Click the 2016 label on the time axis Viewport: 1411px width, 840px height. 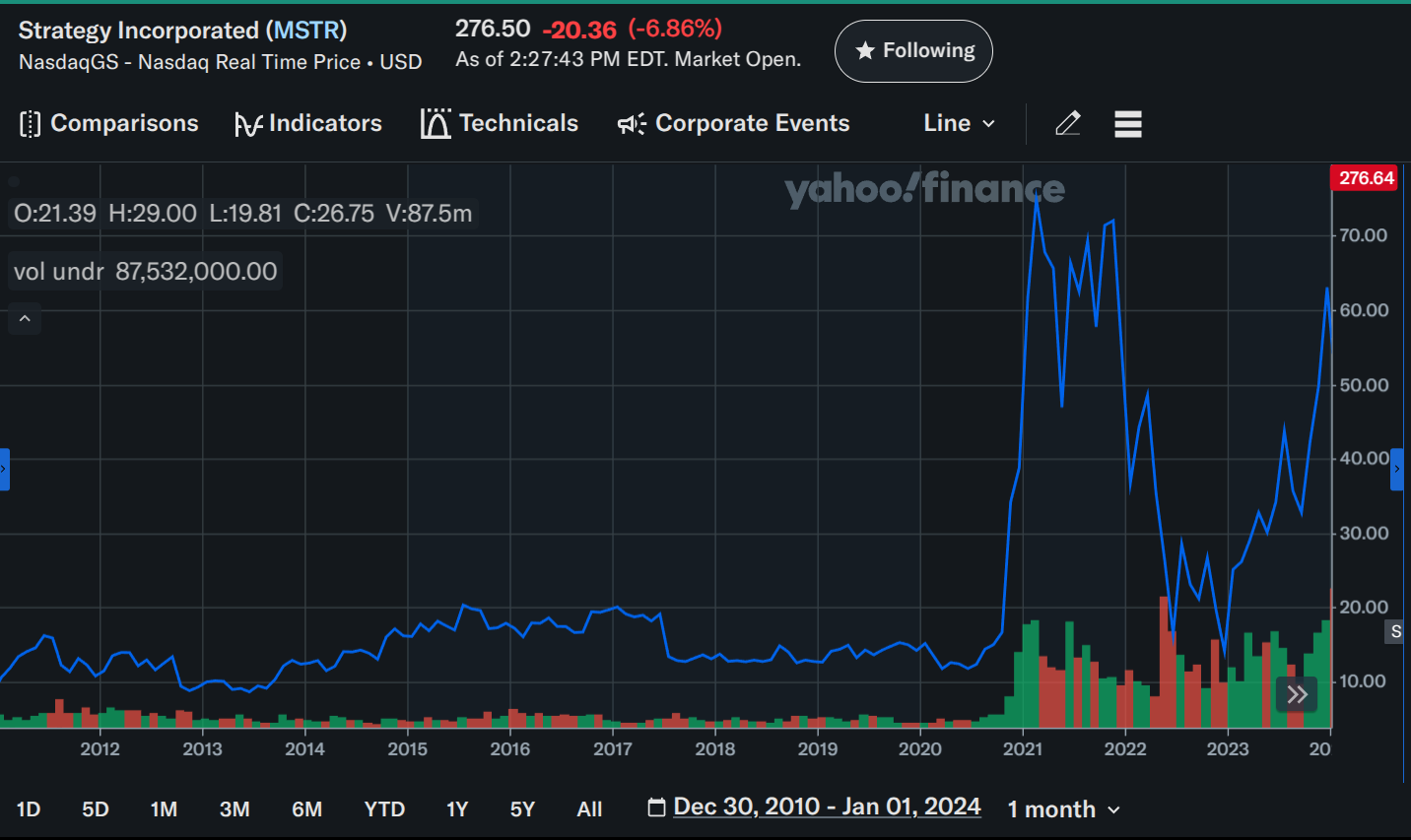(x=510, y=749)
